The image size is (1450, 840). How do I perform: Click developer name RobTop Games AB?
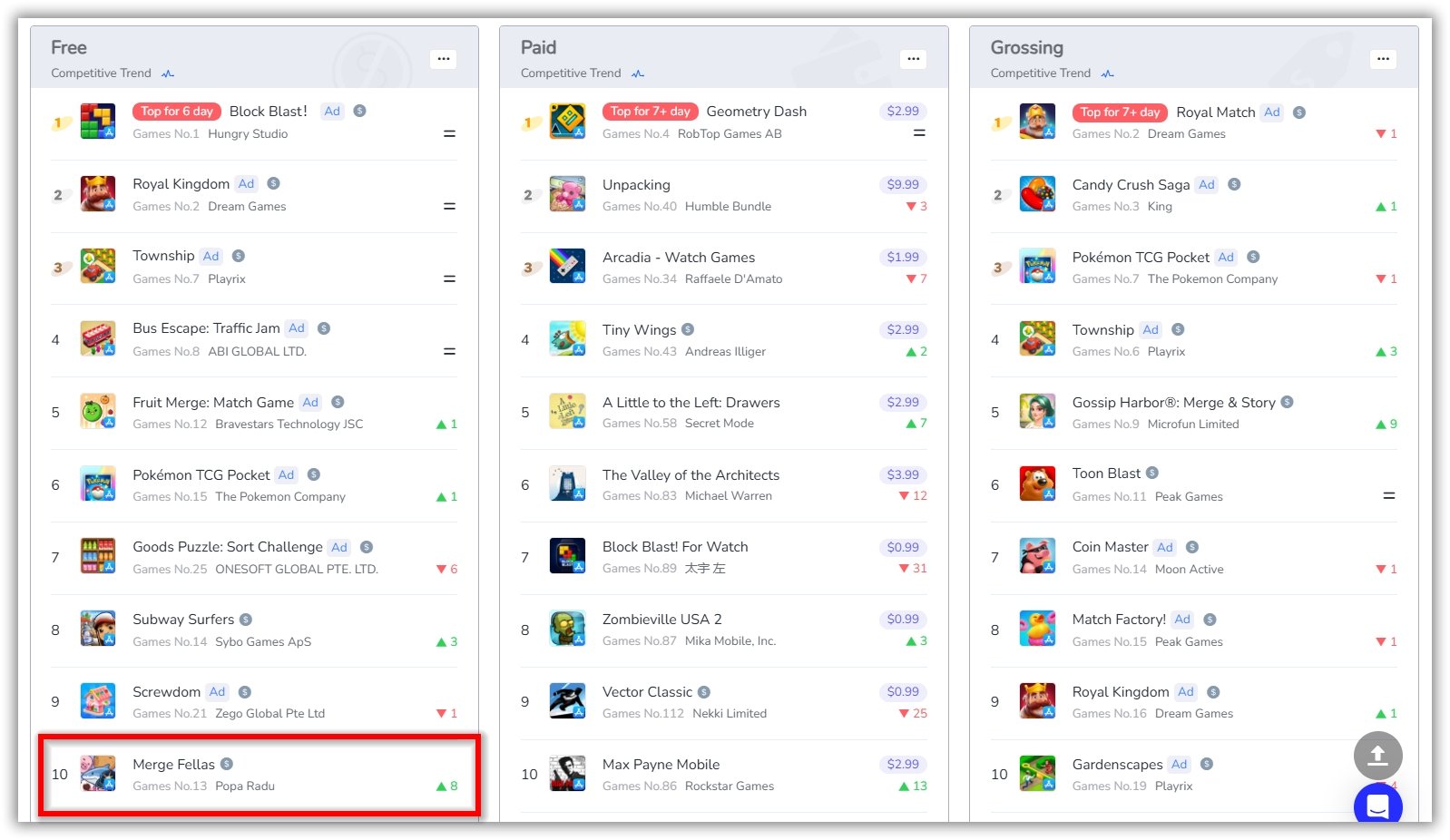click(730, 134)
